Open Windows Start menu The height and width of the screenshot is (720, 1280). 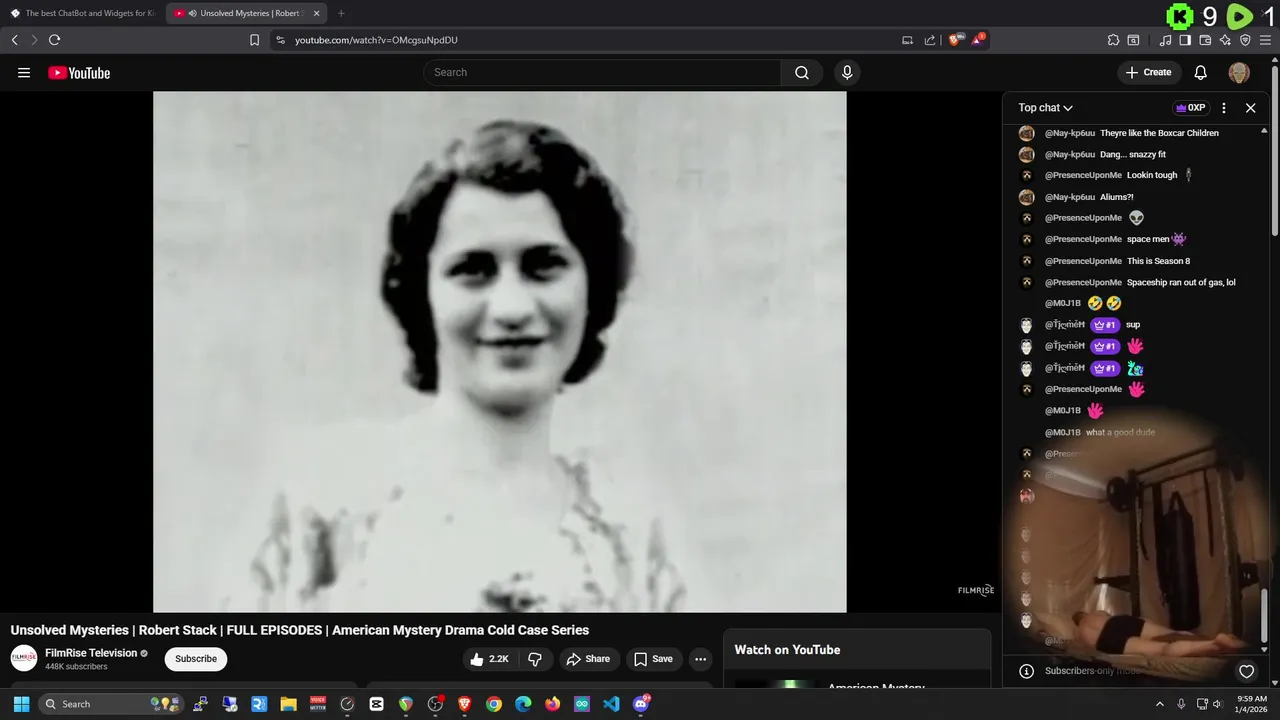pyautogui.click(x=21, y=704)
